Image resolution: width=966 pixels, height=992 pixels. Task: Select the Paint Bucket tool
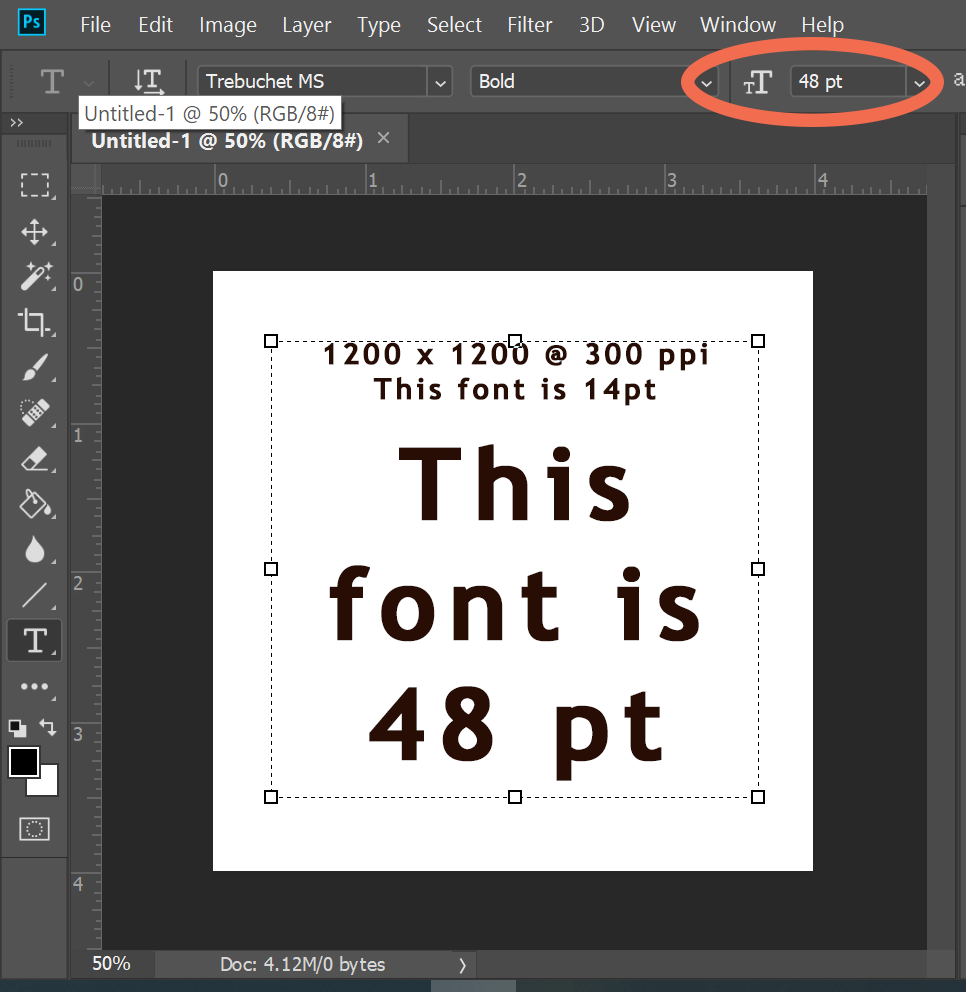[x=36, y=505]
